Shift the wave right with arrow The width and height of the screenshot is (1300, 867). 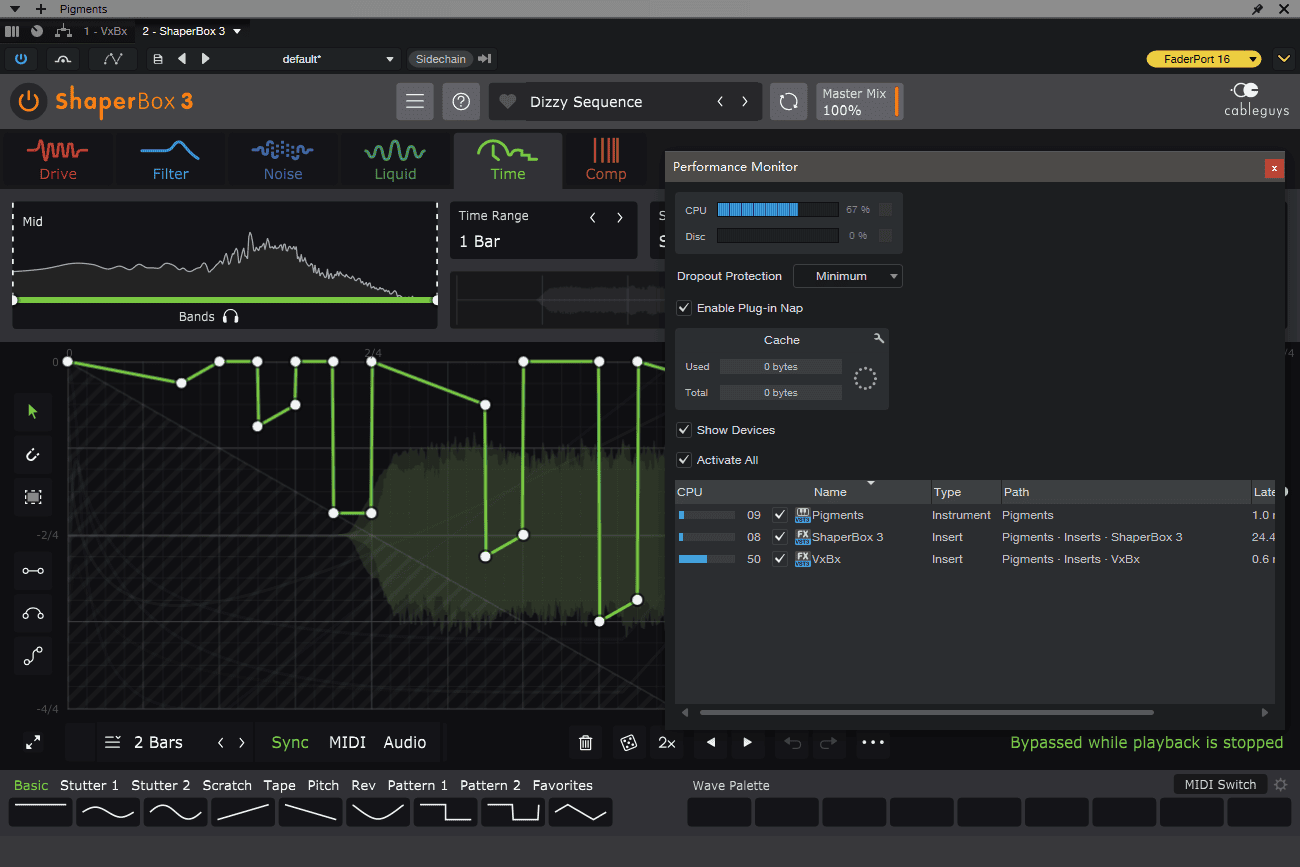point(748,742)
